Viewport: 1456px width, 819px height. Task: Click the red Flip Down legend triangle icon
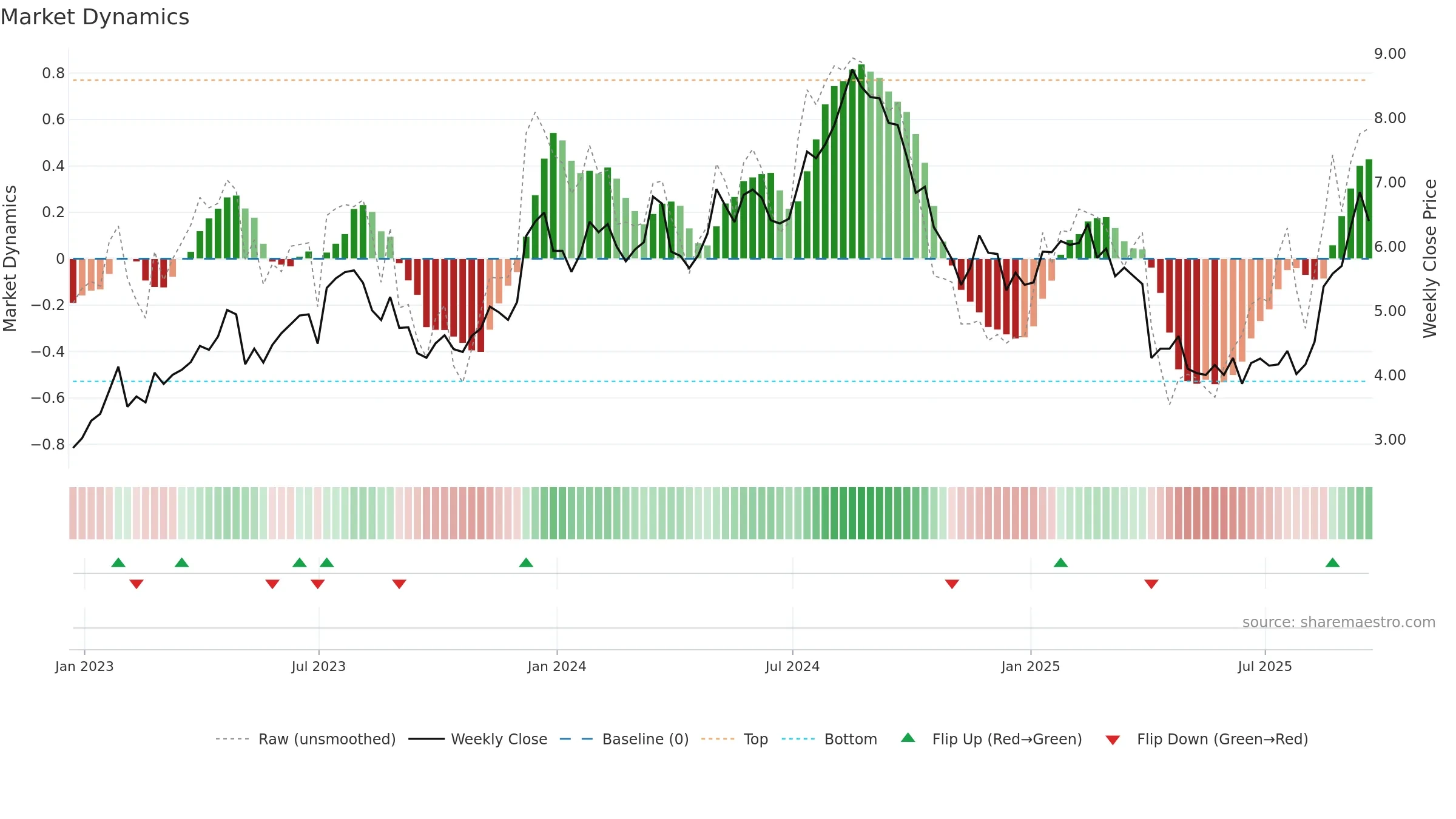coord(1113,740)
